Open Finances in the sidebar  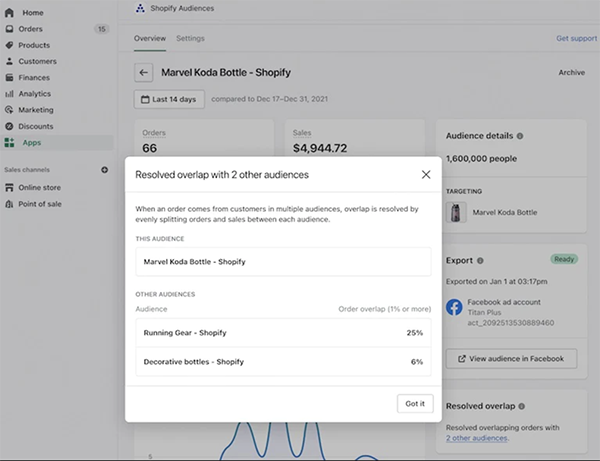(34, 78)
